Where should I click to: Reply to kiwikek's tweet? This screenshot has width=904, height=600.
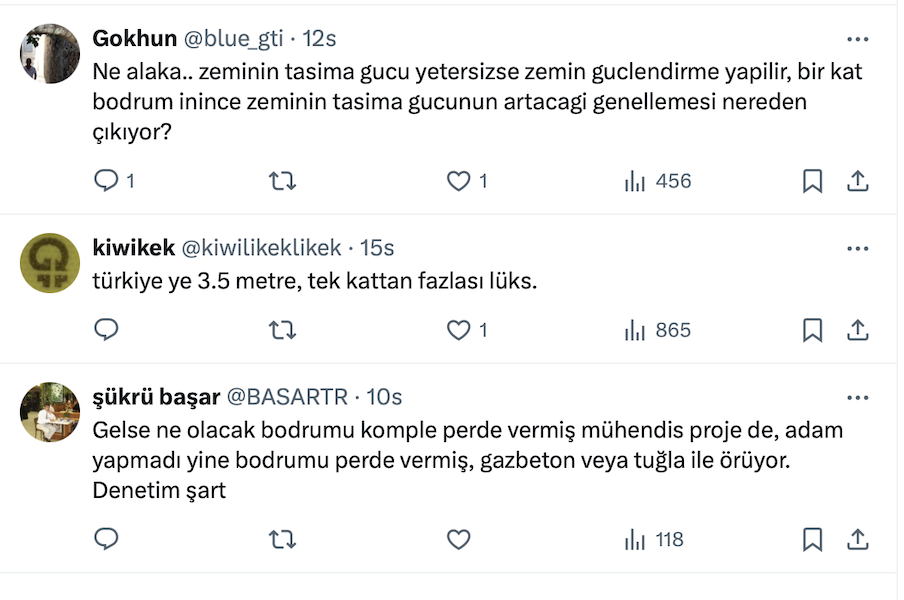[x=107, y=330]
